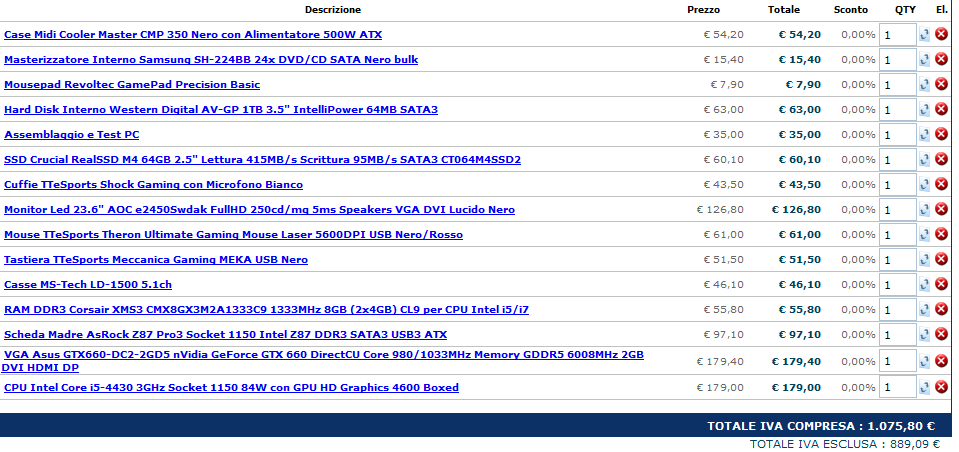Edit quantity field for AOC monitor
This screenshot has width=959, height=452.
click(898, 210)
